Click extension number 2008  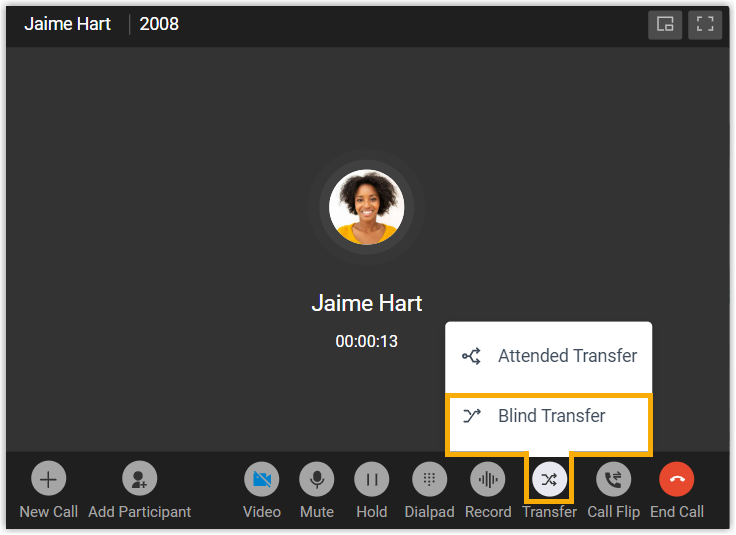pos(159,24)
